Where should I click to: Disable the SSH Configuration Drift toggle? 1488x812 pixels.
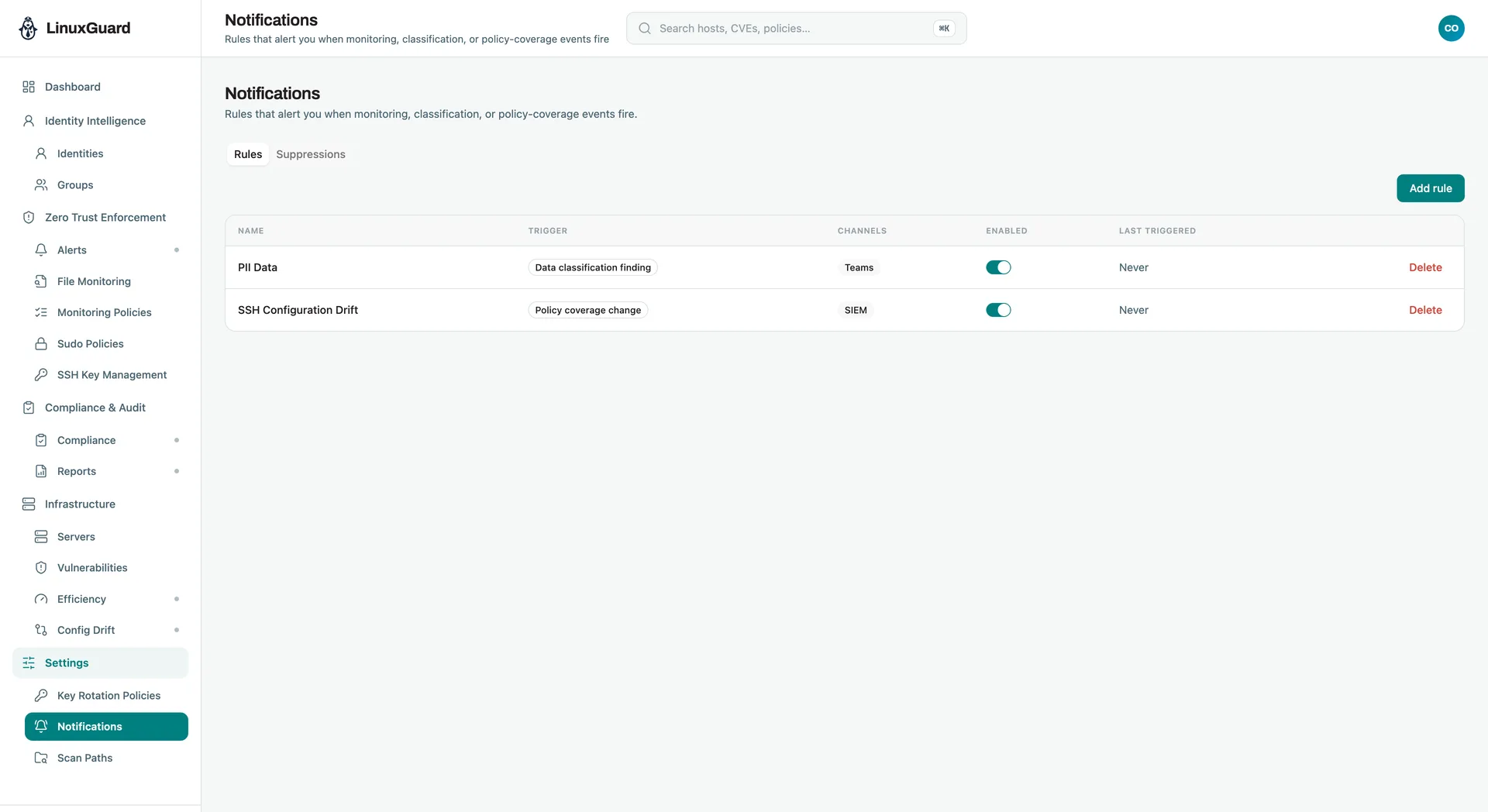click(998, 310)
